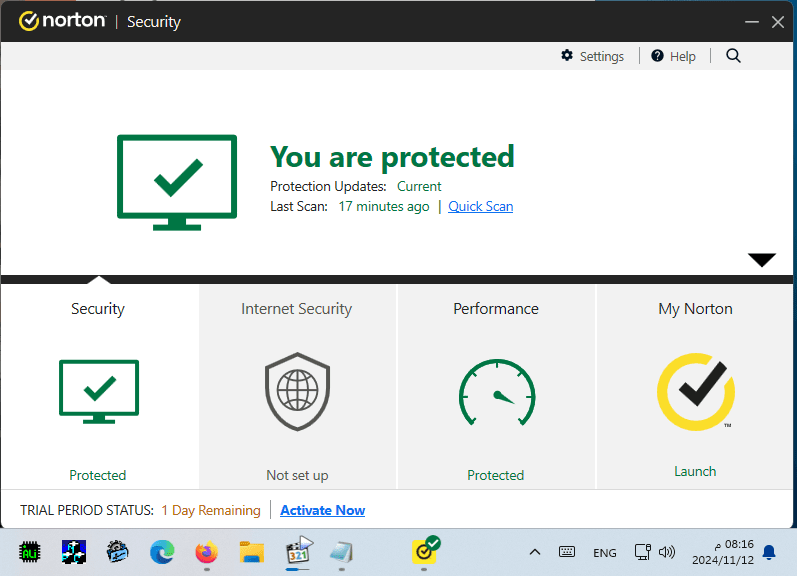
Task: Click the Activate Now link
Action: (x=322, y=510)
